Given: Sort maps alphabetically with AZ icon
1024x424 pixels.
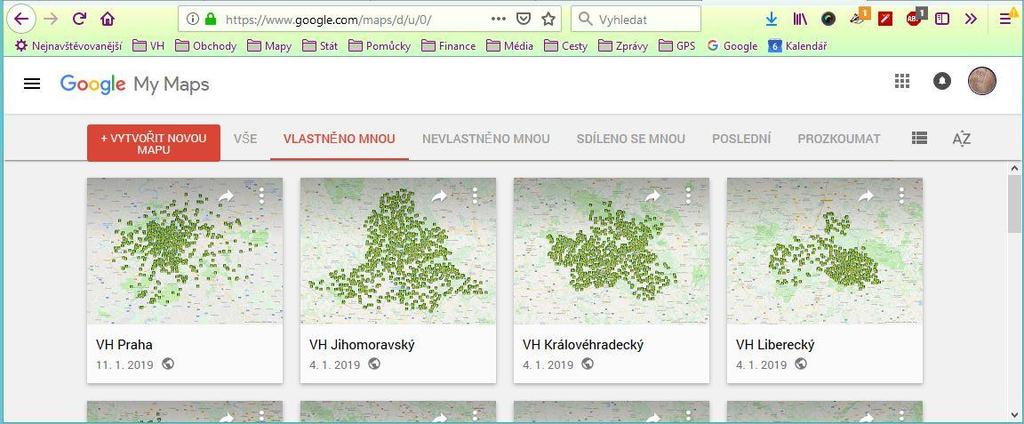Looking at the screenshot, I should point(961,139).
